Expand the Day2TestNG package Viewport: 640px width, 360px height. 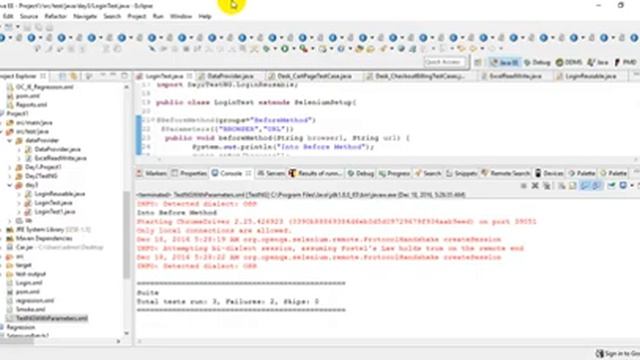click(10, 176)
